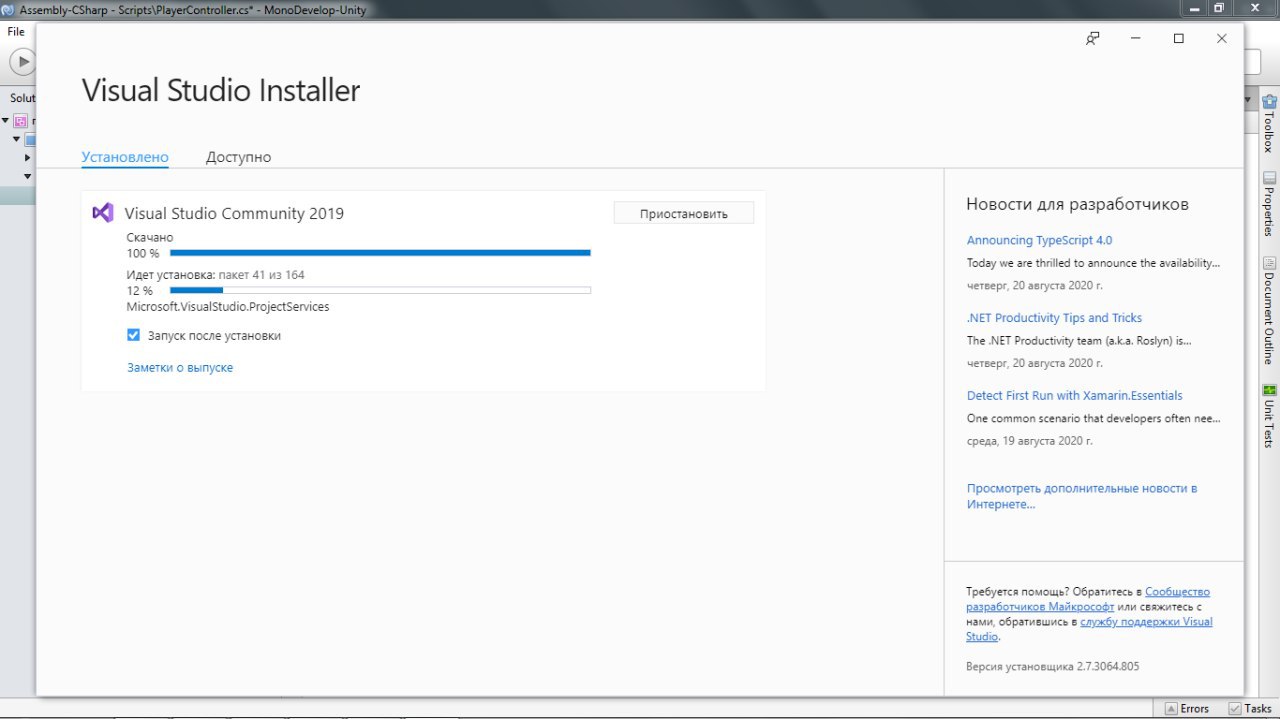The height and width of the screenshot is (719, 1280).
Task: Open 'Detect First Run with Xamarin.Essentials' article
Action: tap(1075, 395)
